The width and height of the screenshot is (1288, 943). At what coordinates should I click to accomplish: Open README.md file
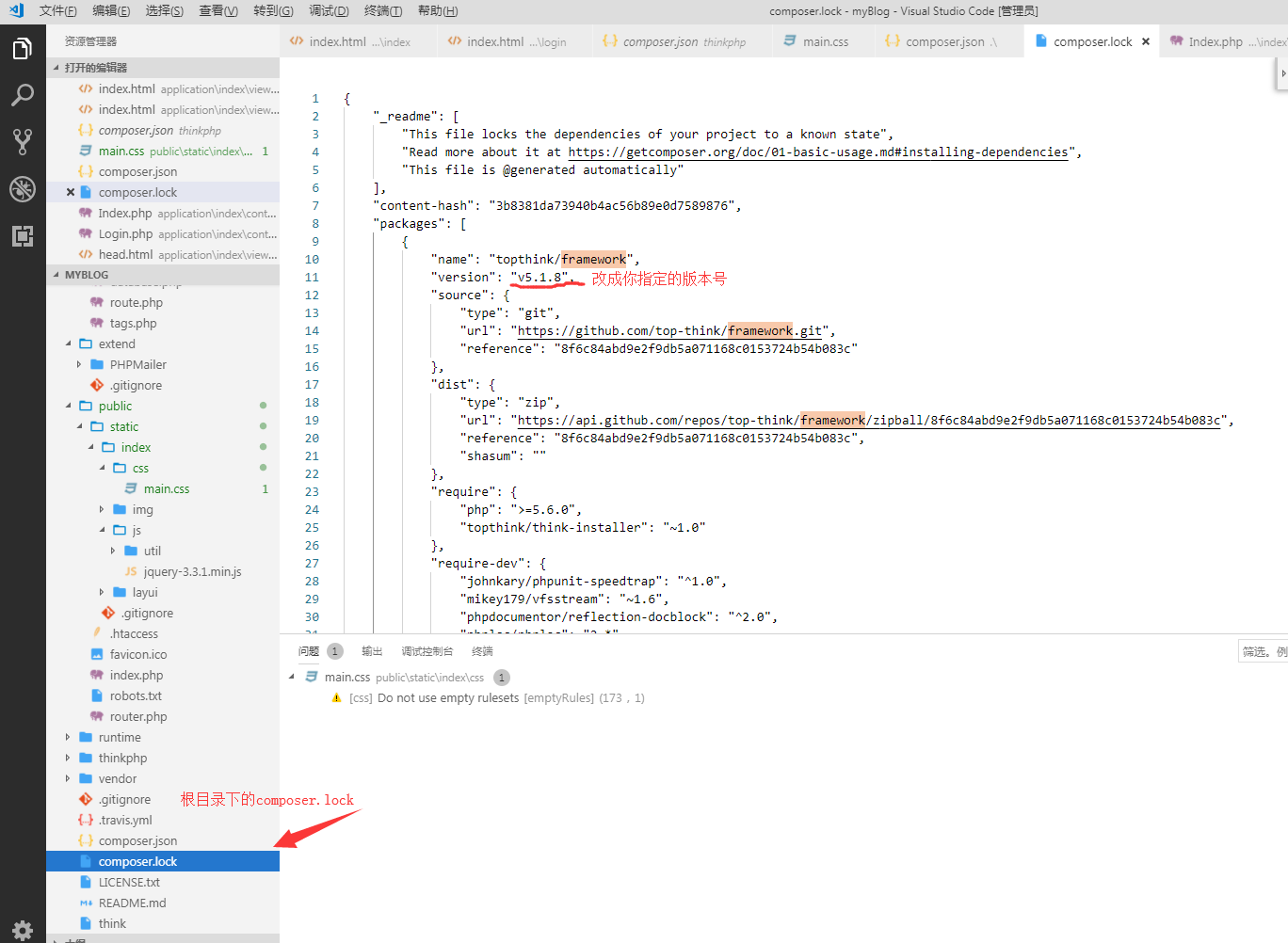(x=163, y=903)
